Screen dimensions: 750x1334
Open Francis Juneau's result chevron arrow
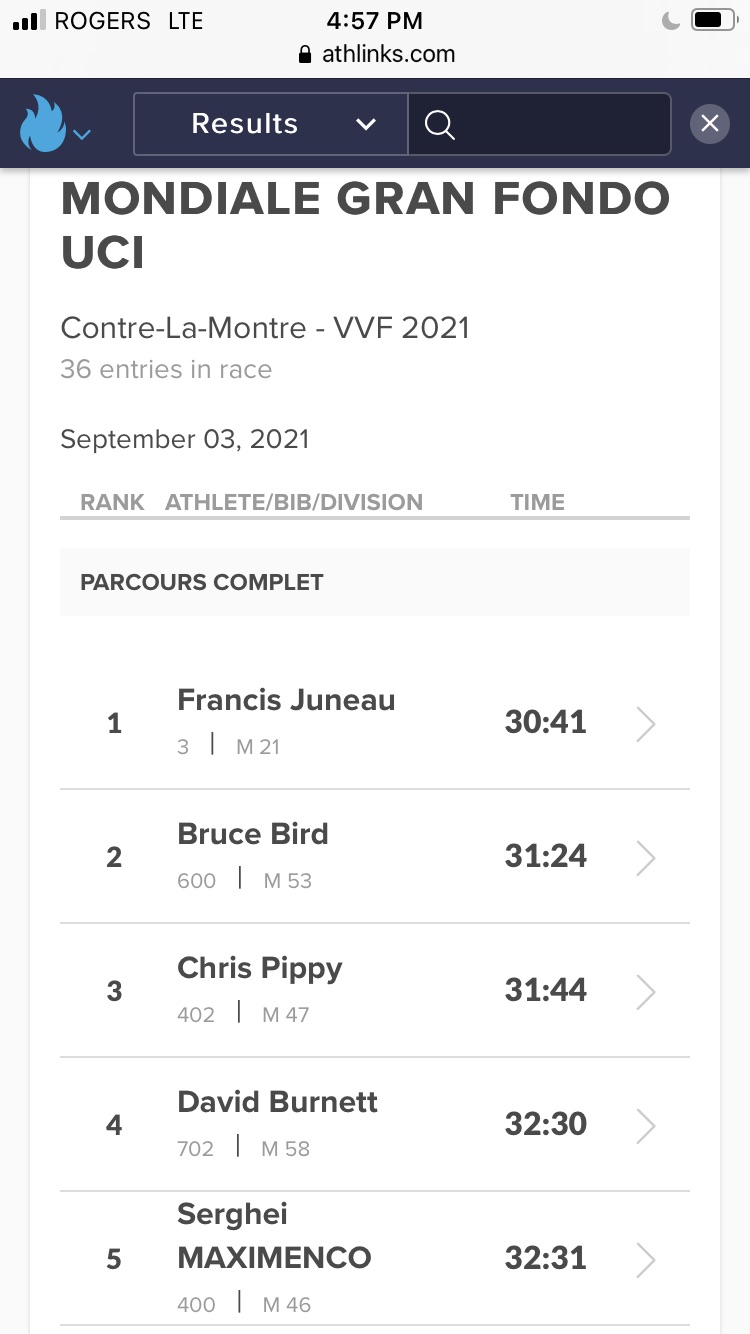[x=646, y=724]
